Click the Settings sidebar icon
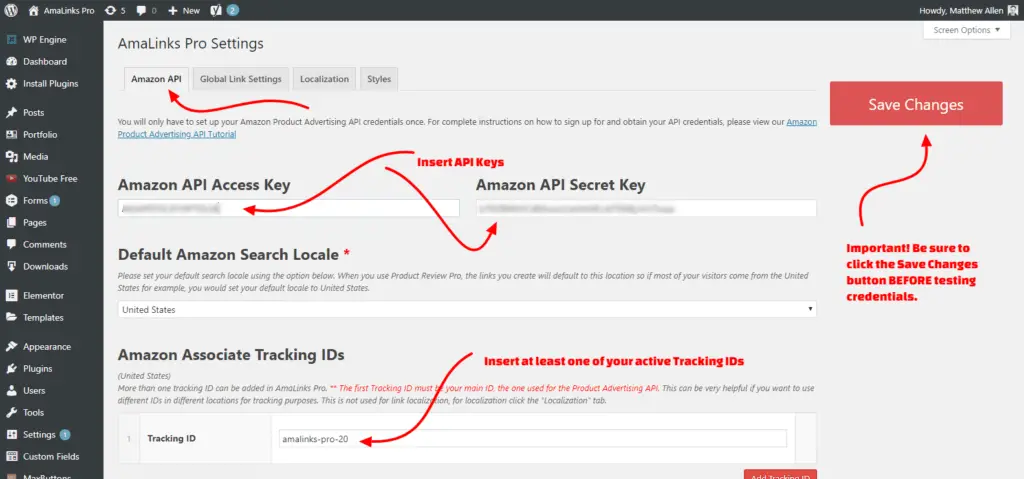This screenshot has height=479, width=1024. click(x=11, y=435)
